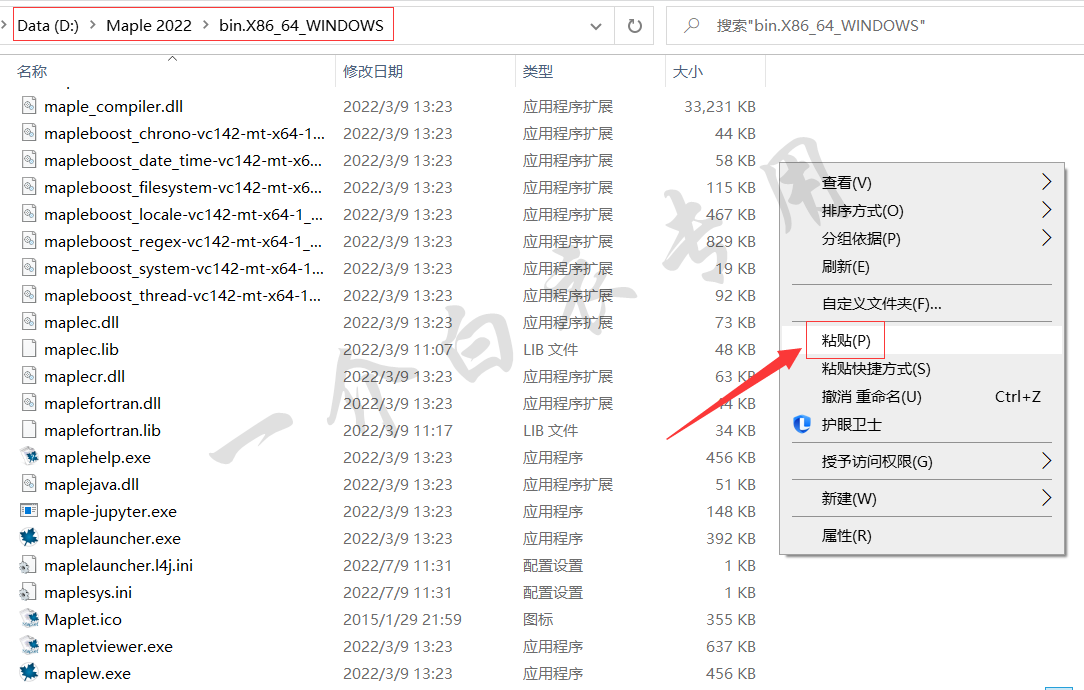
Task: Click the maple_compiler.dll file icon
Action: pyautogui.click(x=29, y=105)
